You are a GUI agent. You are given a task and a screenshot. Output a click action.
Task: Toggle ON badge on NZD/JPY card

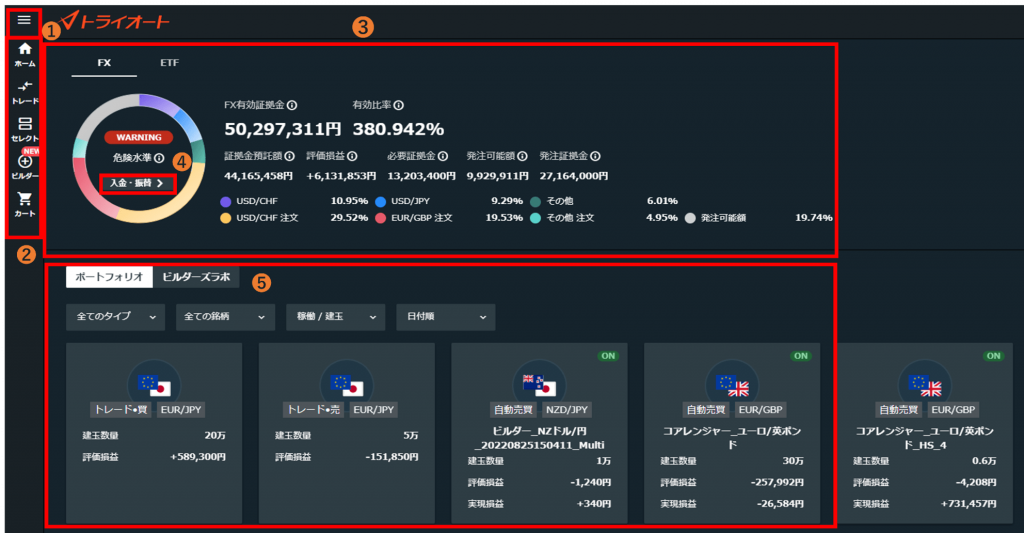608,356
